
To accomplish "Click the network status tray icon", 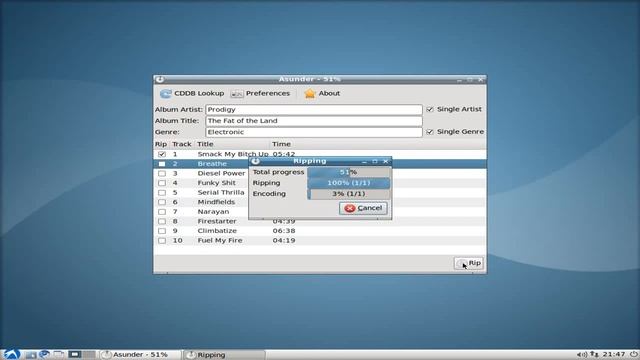I will point(594,354).
